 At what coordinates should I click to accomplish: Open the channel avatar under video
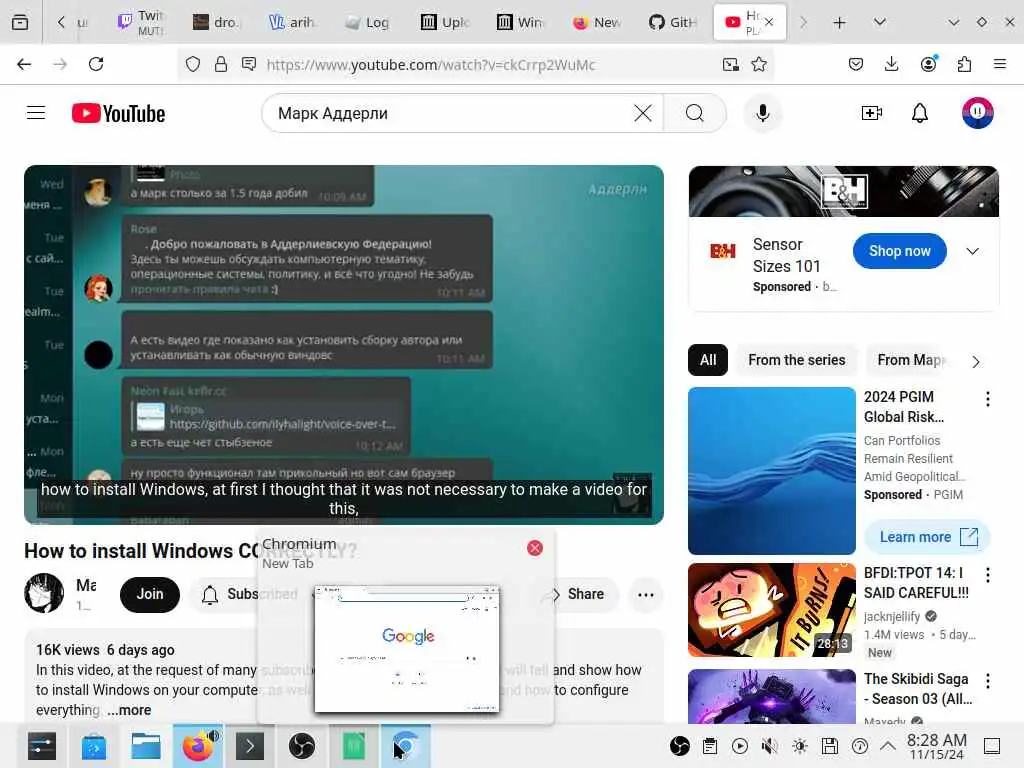[44, 593]
